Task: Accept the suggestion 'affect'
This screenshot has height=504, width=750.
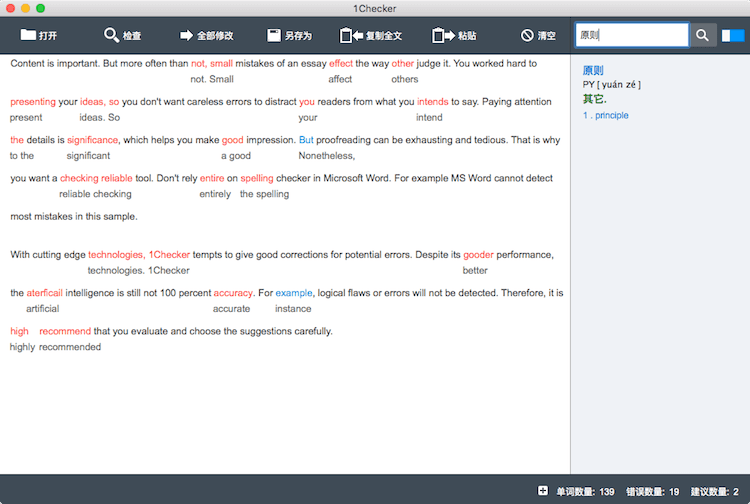Action: (340, 79)
